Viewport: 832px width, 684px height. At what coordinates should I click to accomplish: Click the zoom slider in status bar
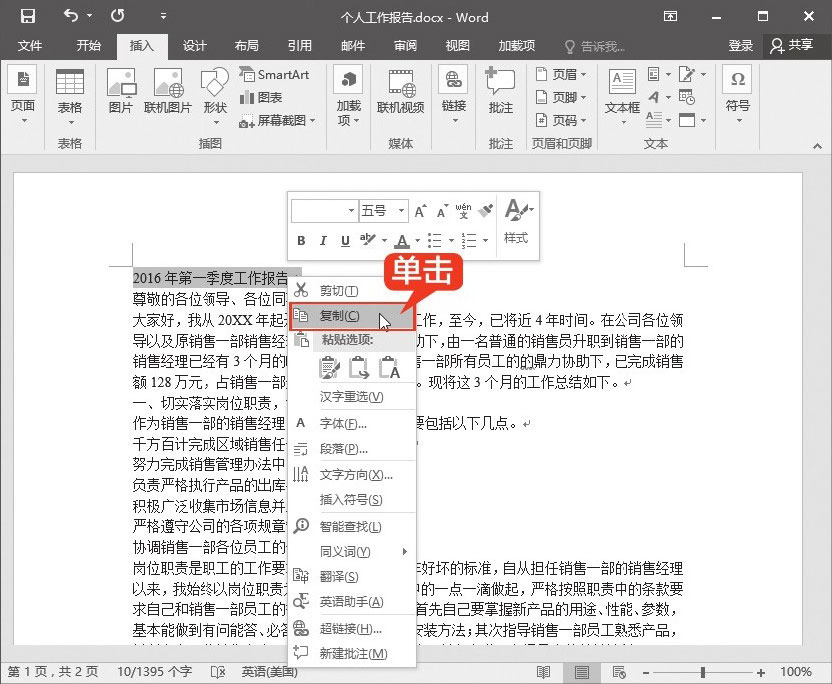point(703,672)
